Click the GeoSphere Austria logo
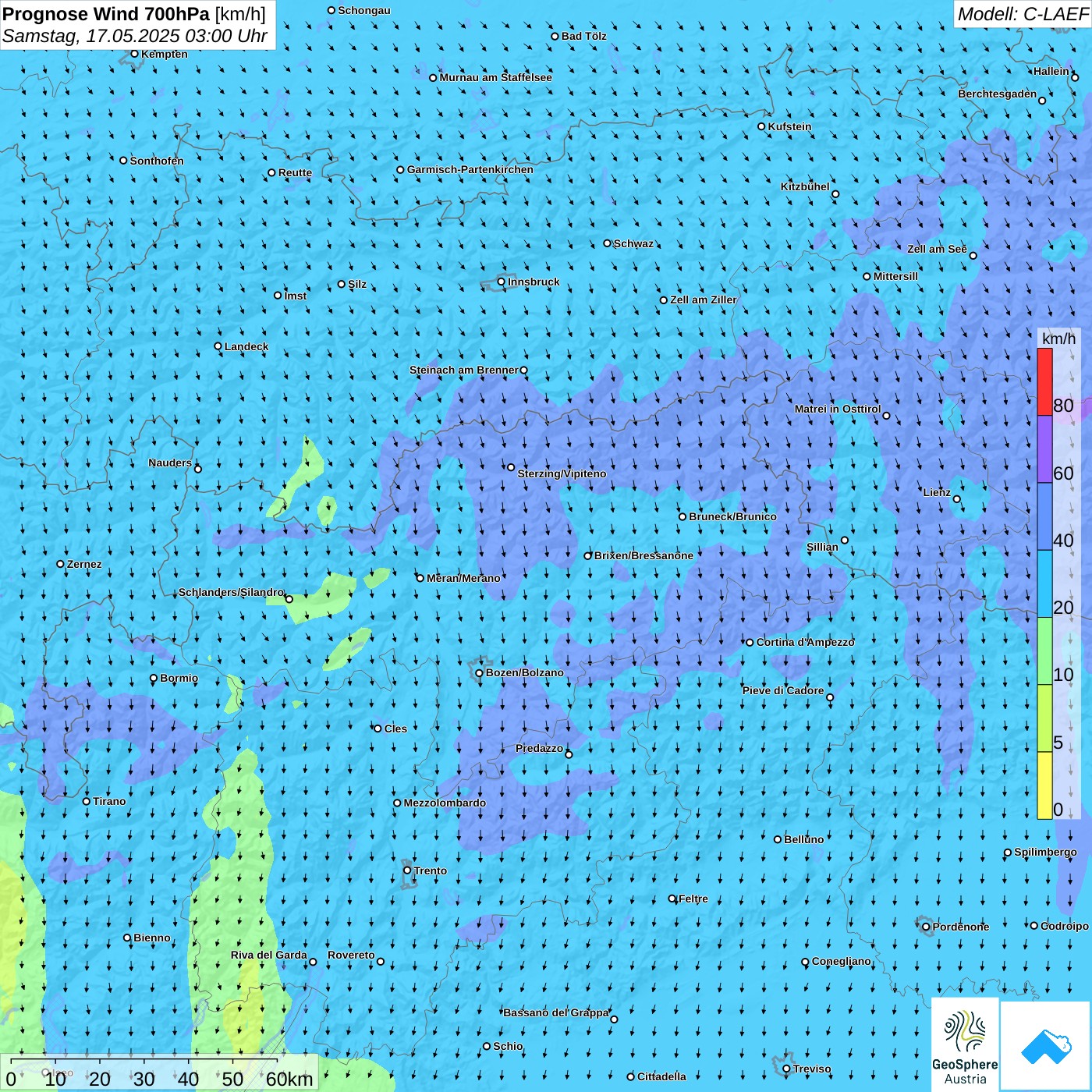1092x1092 pixels. pos(965,1045)
